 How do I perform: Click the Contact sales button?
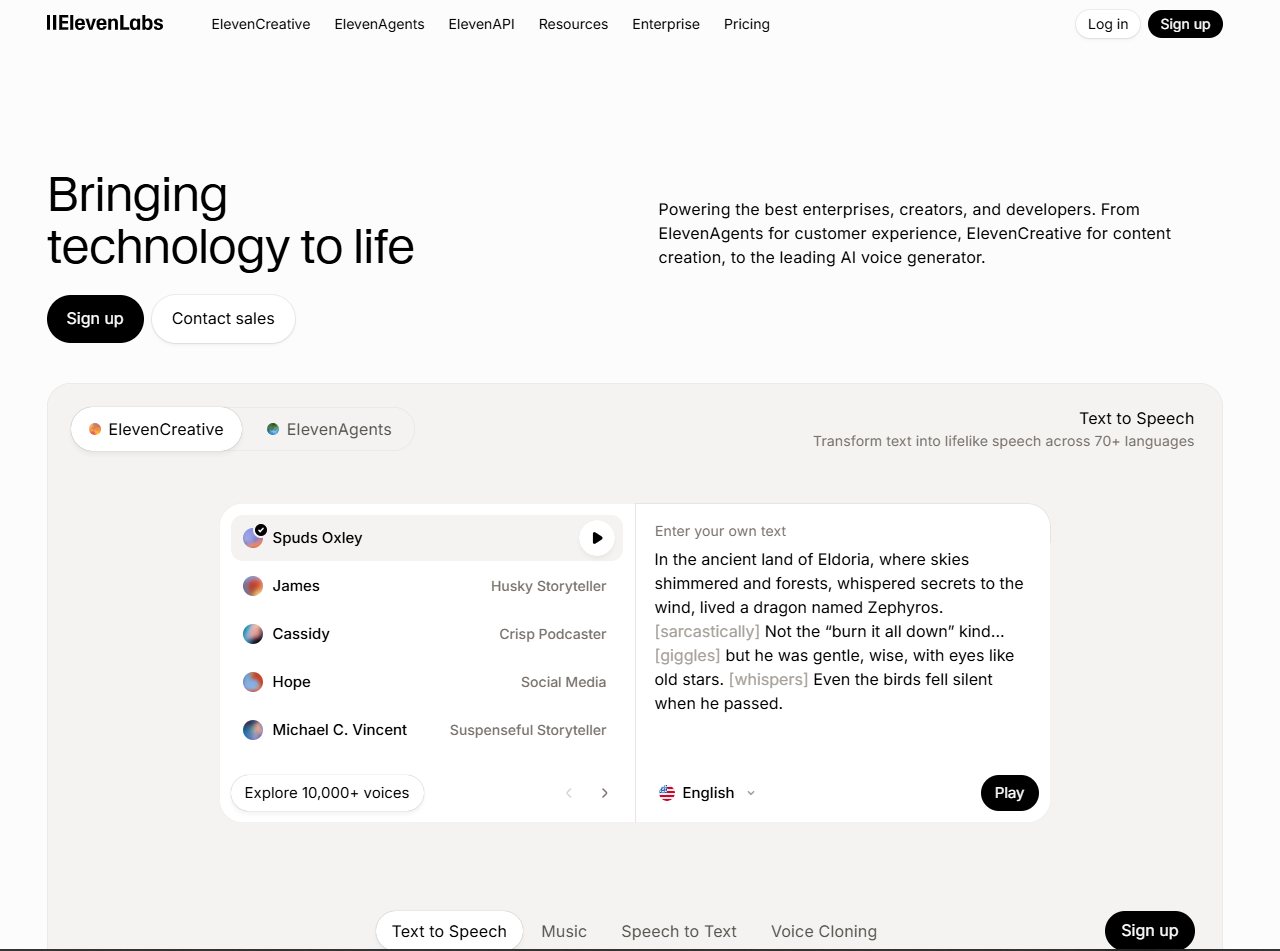click(x=223, y=318)
